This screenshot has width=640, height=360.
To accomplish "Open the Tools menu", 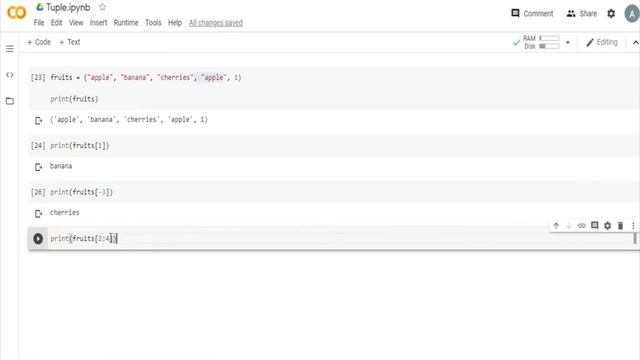I will pyautogui.click(x=153, y=22).
